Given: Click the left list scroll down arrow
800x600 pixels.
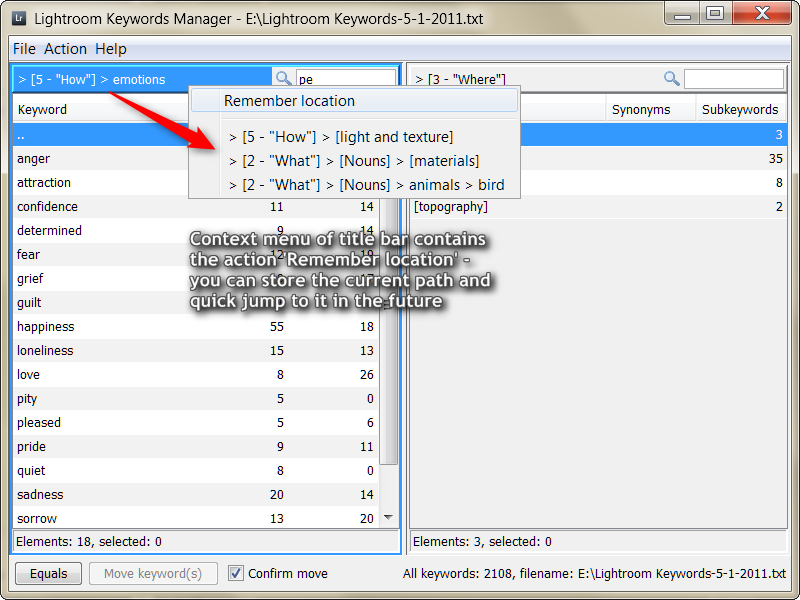Looking at the screenshot, I should click(388, 517).
